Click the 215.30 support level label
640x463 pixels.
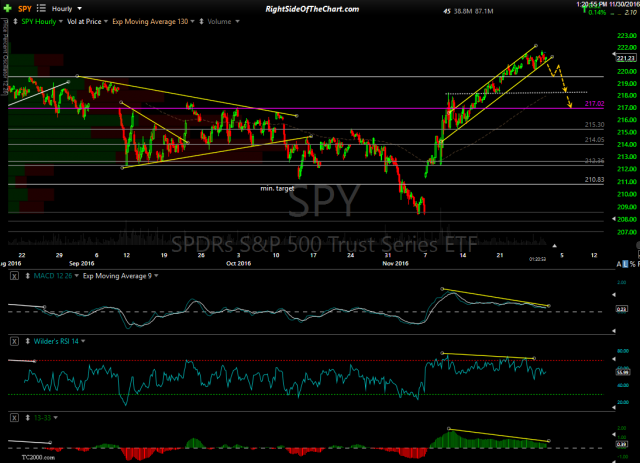point(594,125)
